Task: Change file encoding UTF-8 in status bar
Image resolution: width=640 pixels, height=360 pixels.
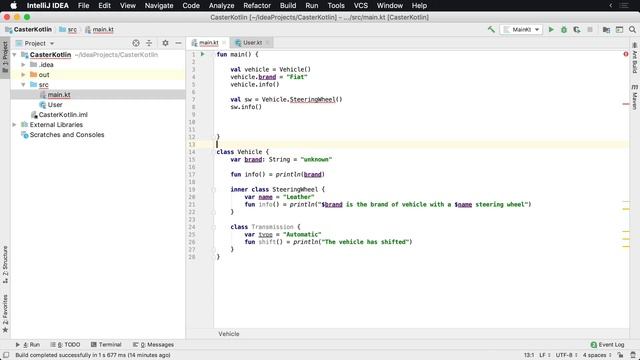Action: tap(567, 355)
